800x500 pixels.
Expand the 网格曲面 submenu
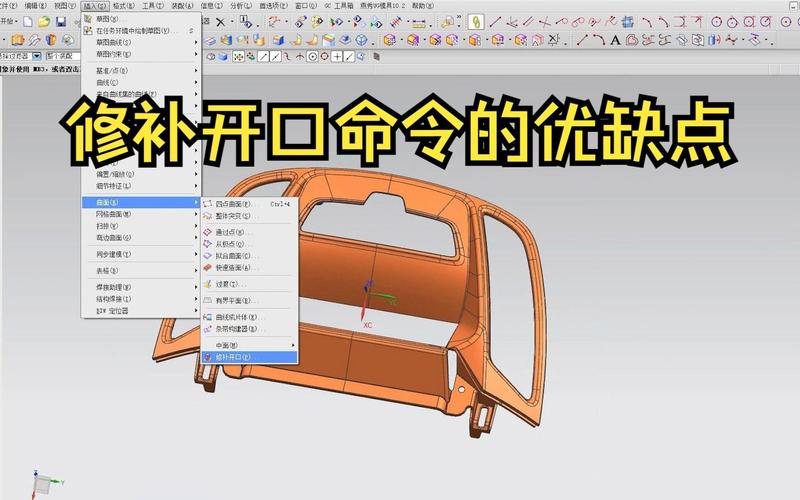click(x=141, y=214)
